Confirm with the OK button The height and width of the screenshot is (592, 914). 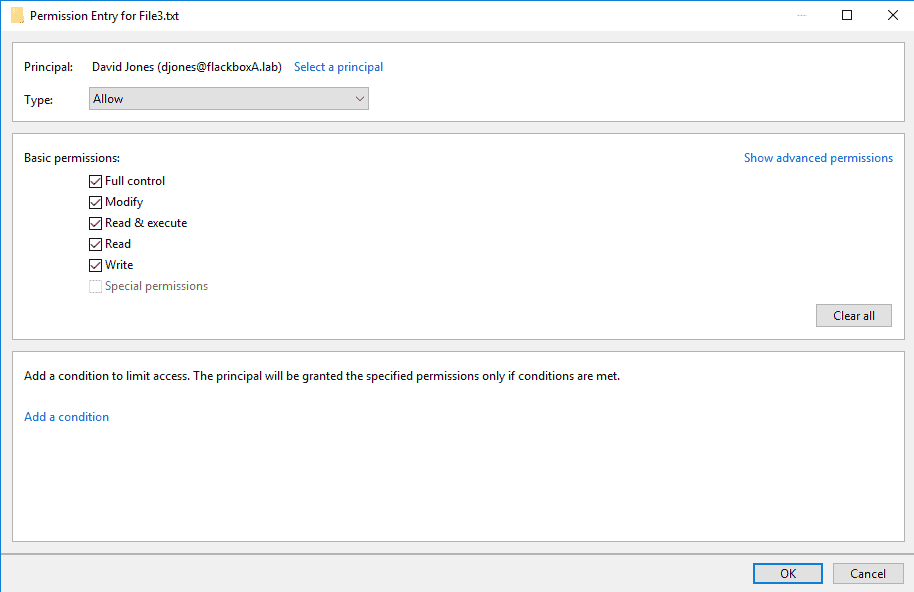(788, 573)
